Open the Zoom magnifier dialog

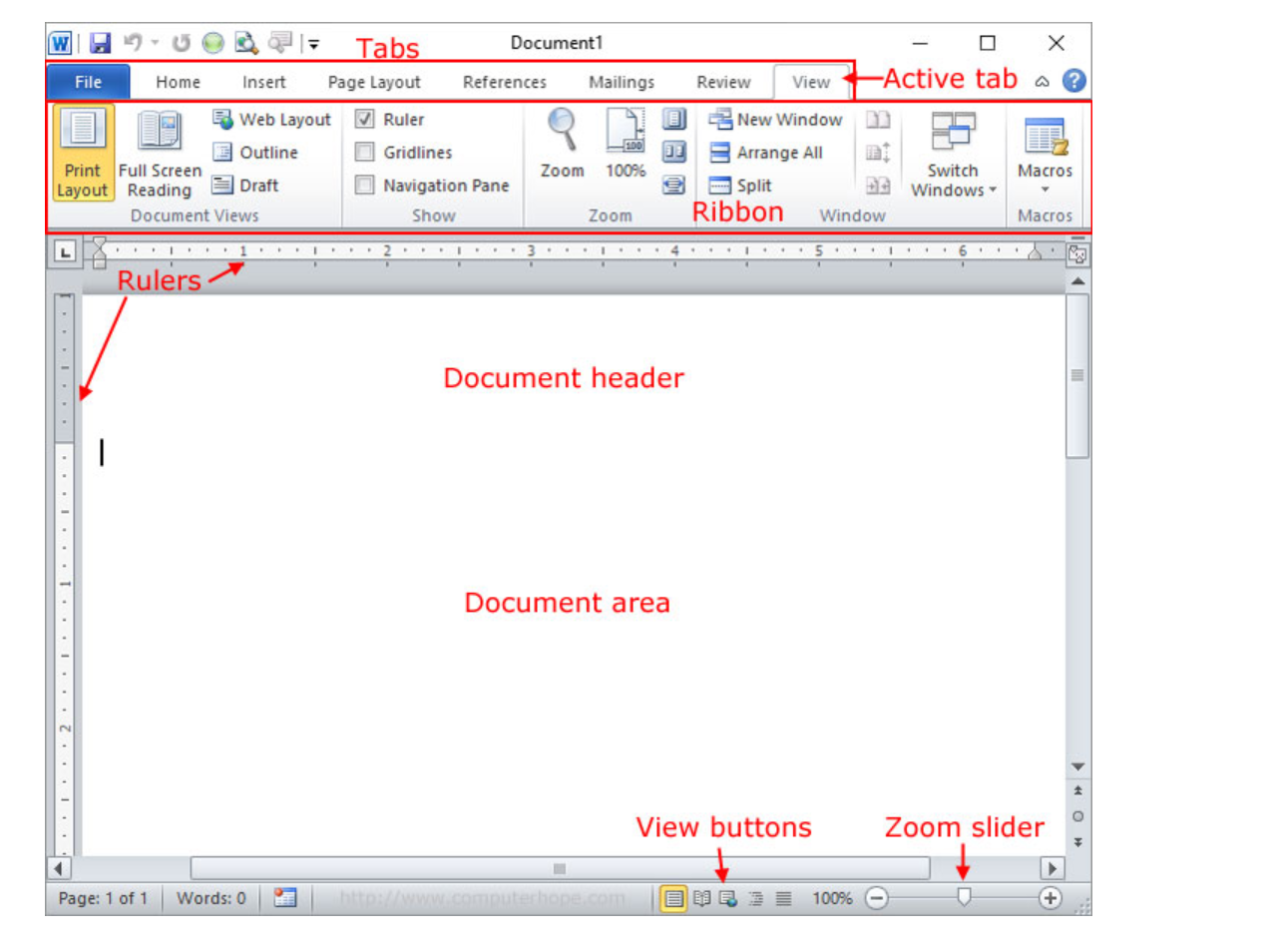(562, 145)
